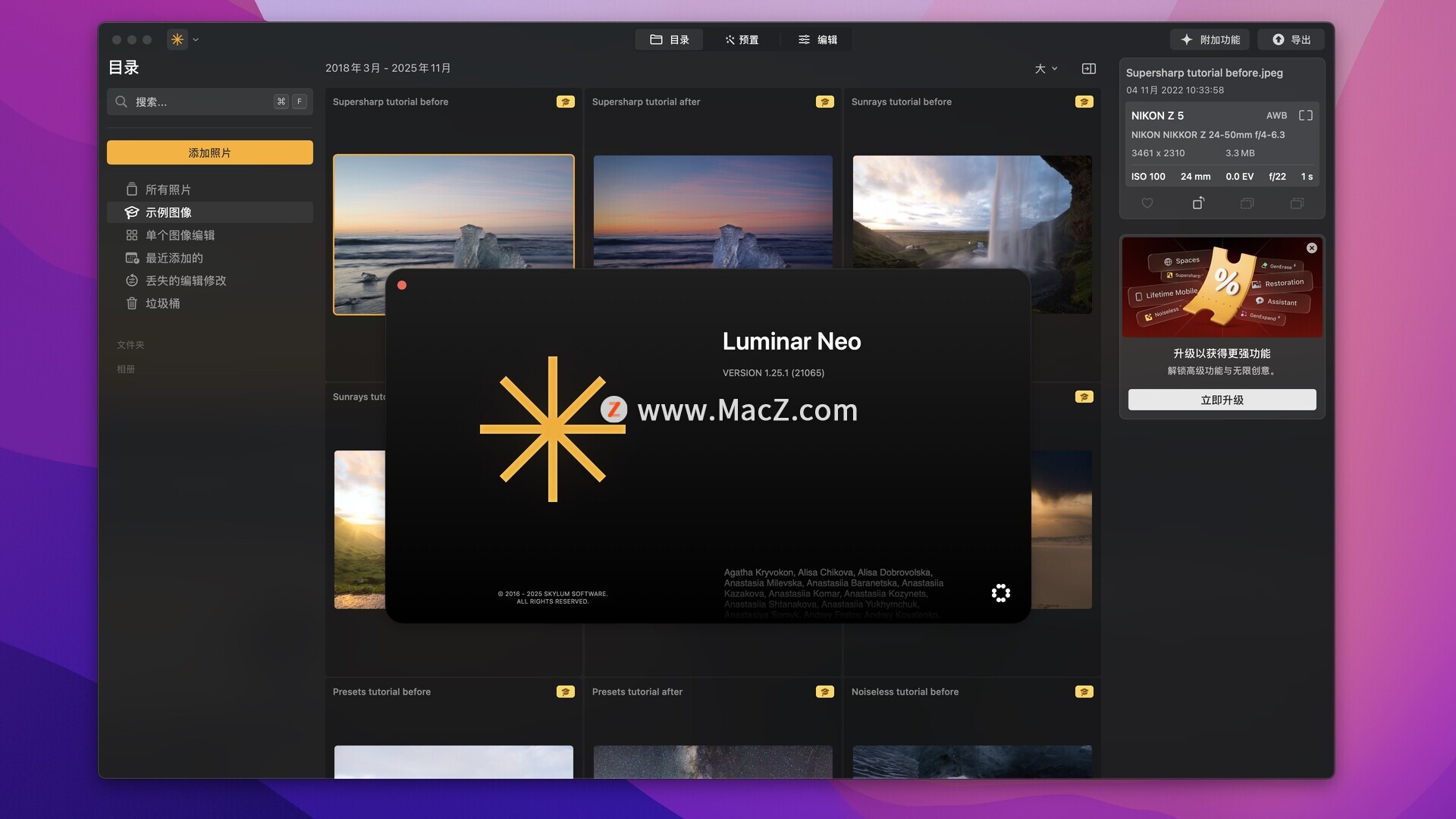1456x819 pixels.
Task: Click the 添加照片 button
Action: (x=209, y=152)
